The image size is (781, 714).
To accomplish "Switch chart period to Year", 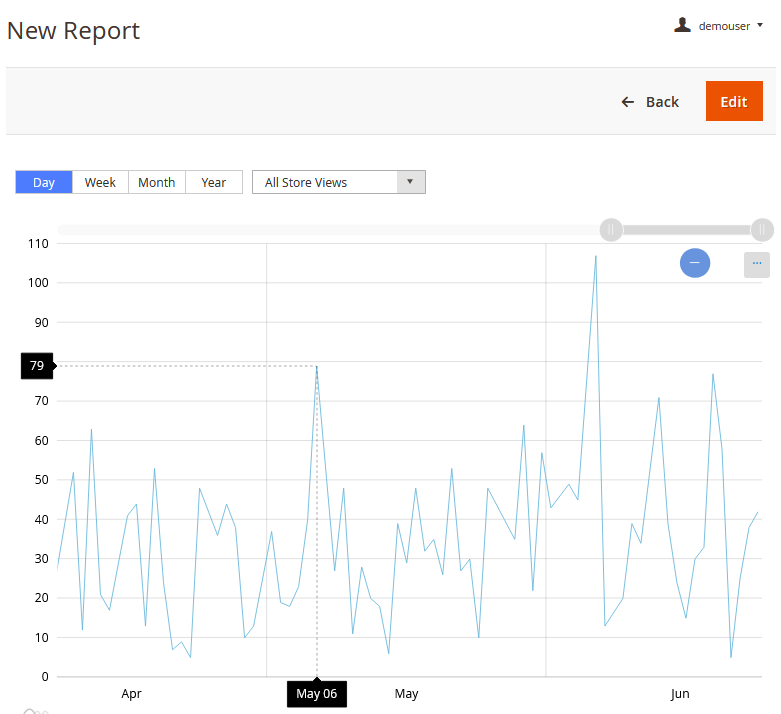I will [213, 182].
